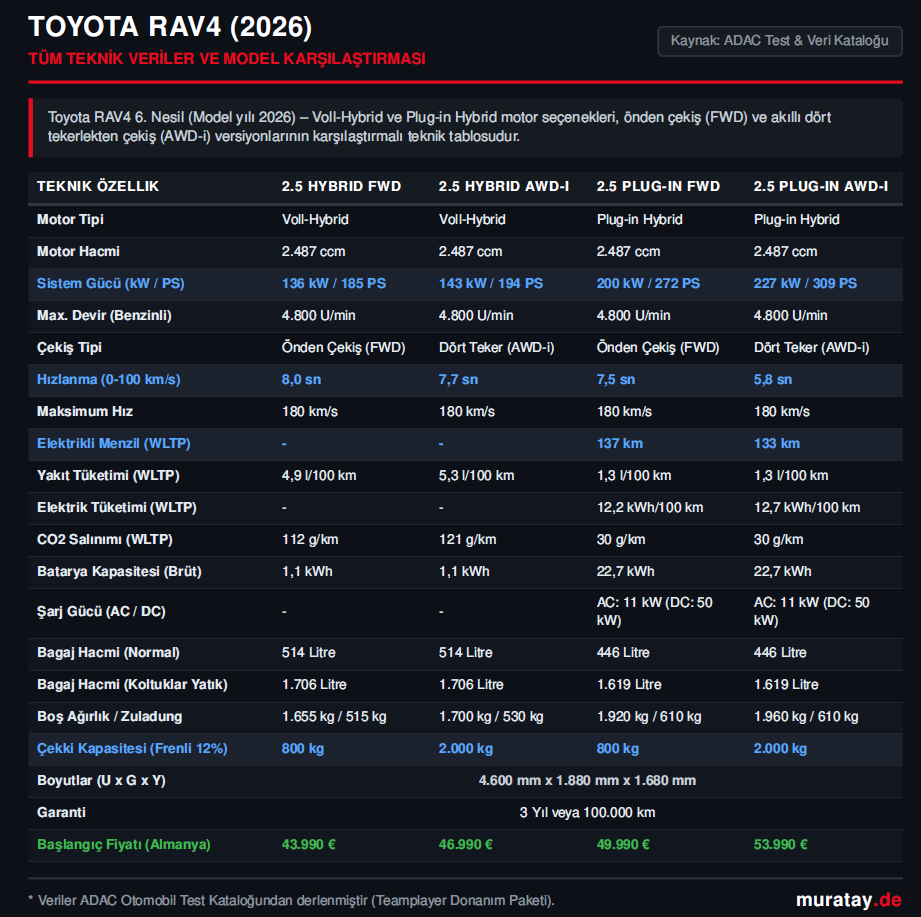Viewport: 921px width, 917px height.
Task: Click the Batarya Kapasitesi (Brüt) row label
Action: [119, 572]
